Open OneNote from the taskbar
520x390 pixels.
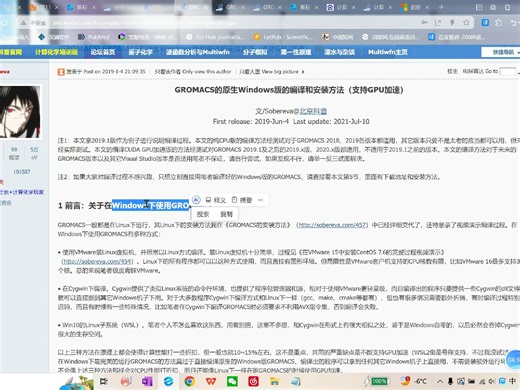pos(147,381)
